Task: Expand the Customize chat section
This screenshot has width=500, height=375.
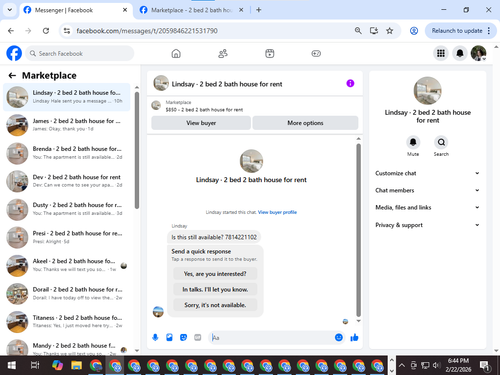Action: pos(427,173)
